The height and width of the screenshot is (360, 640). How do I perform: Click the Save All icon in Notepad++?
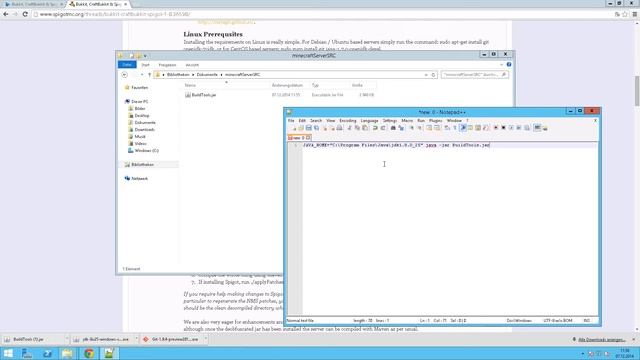(x=316, y=128)
